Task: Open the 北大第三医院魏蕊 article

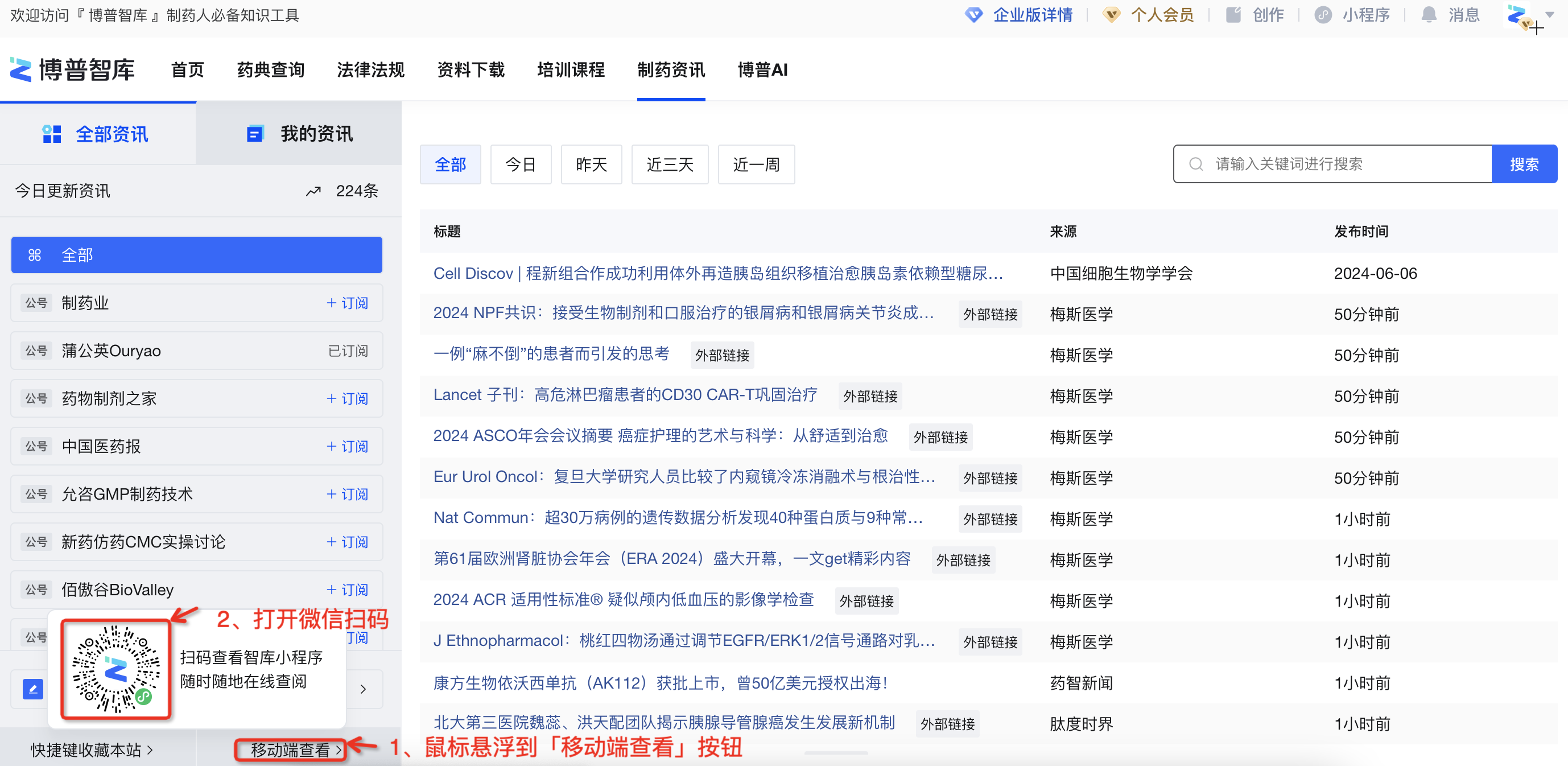Action: pos(664,722)
